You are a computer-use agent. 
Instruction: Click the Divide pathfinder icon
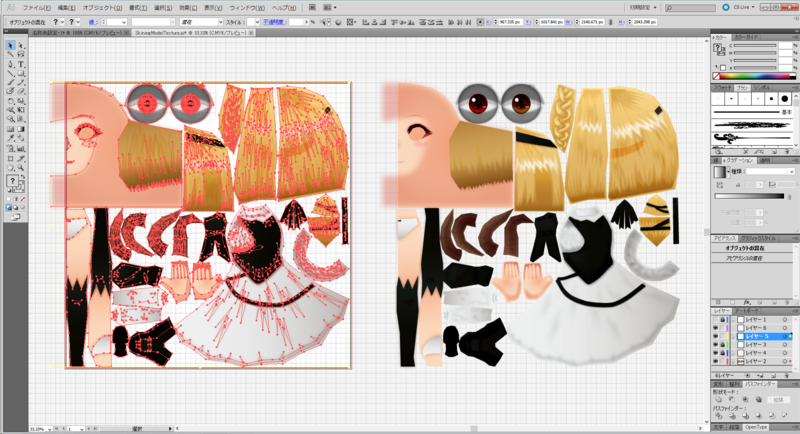[719, 416]
